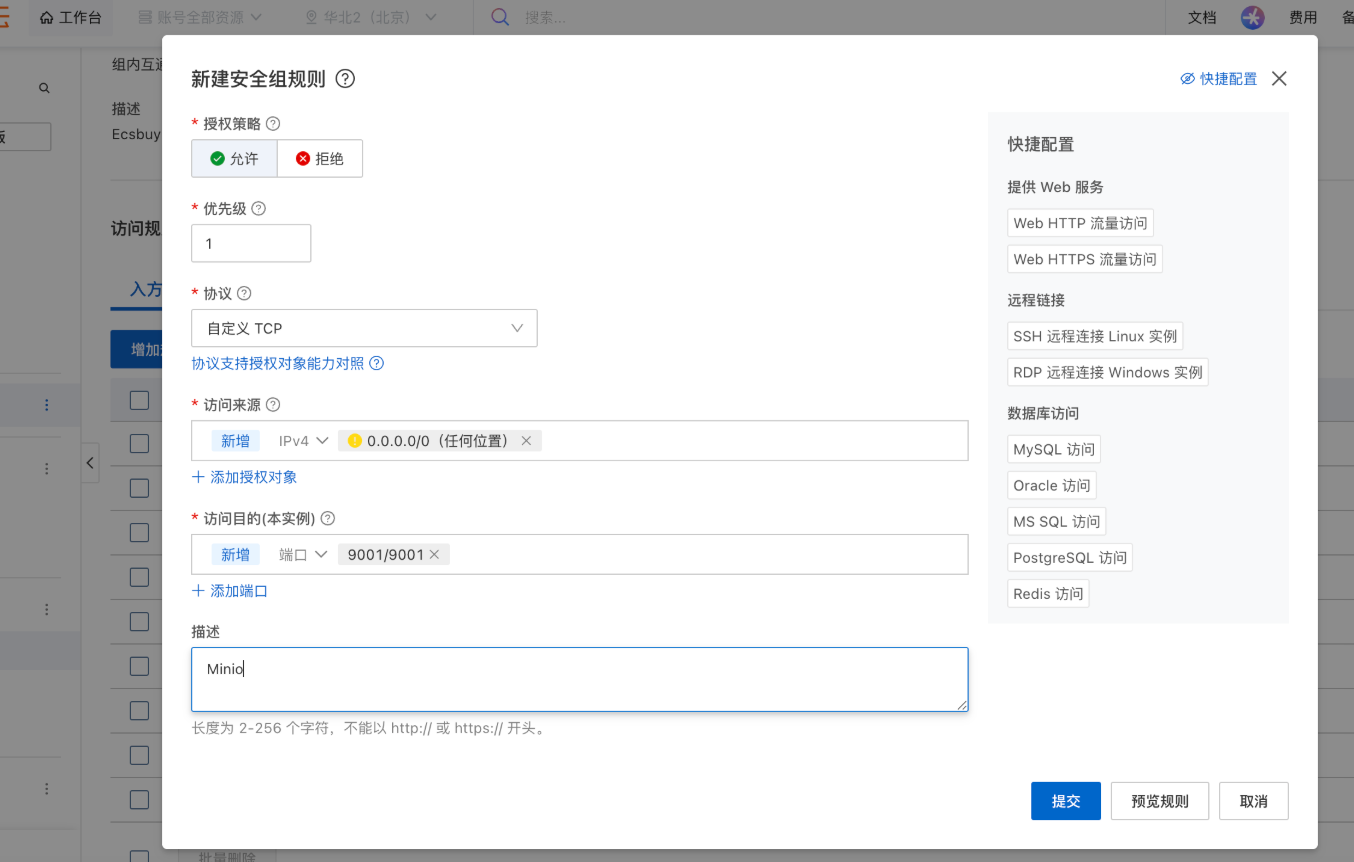The width and height of the screenshot is (1354, 862).
Task: Click inside the Minio description text area
Action: pos(579,679)
